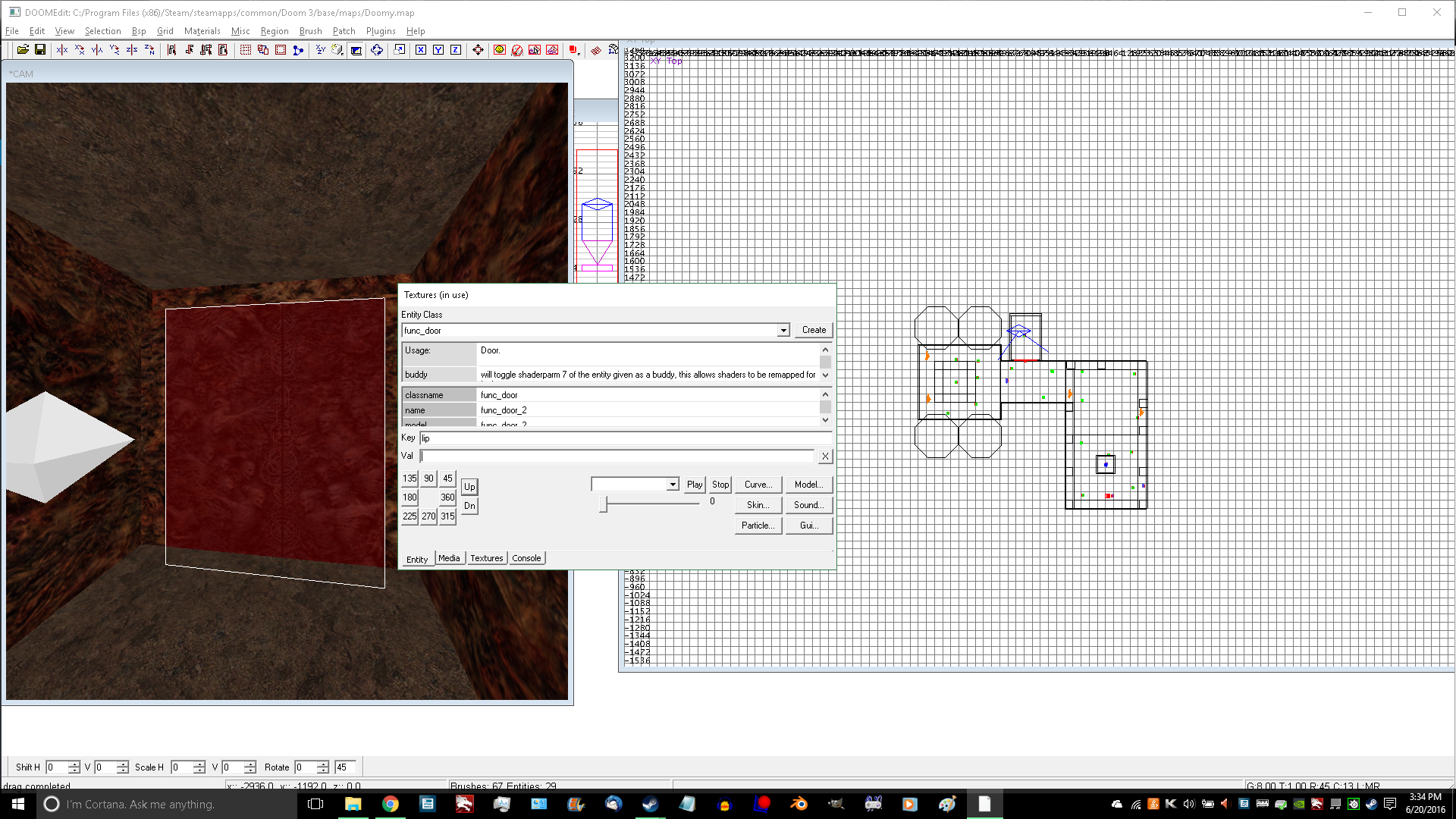
Task: Set angle with the 90 button
Action: [428, 479]
